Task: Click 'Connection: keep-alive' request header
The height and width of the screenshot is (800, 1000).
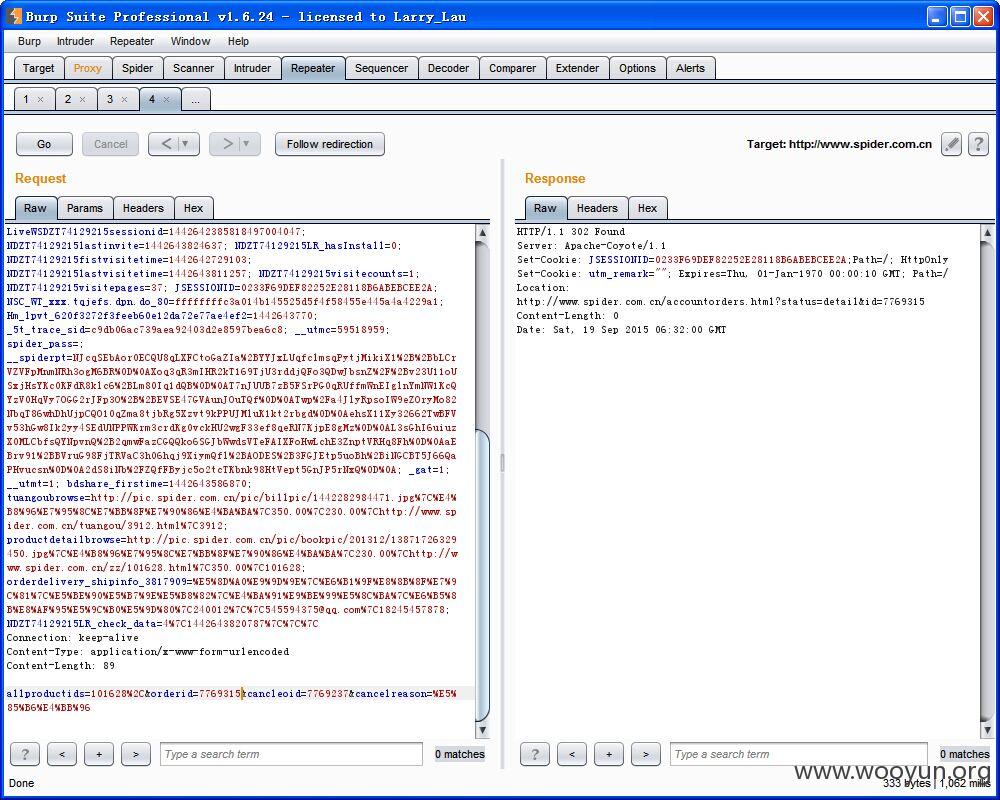Action: tap(72, 637)
